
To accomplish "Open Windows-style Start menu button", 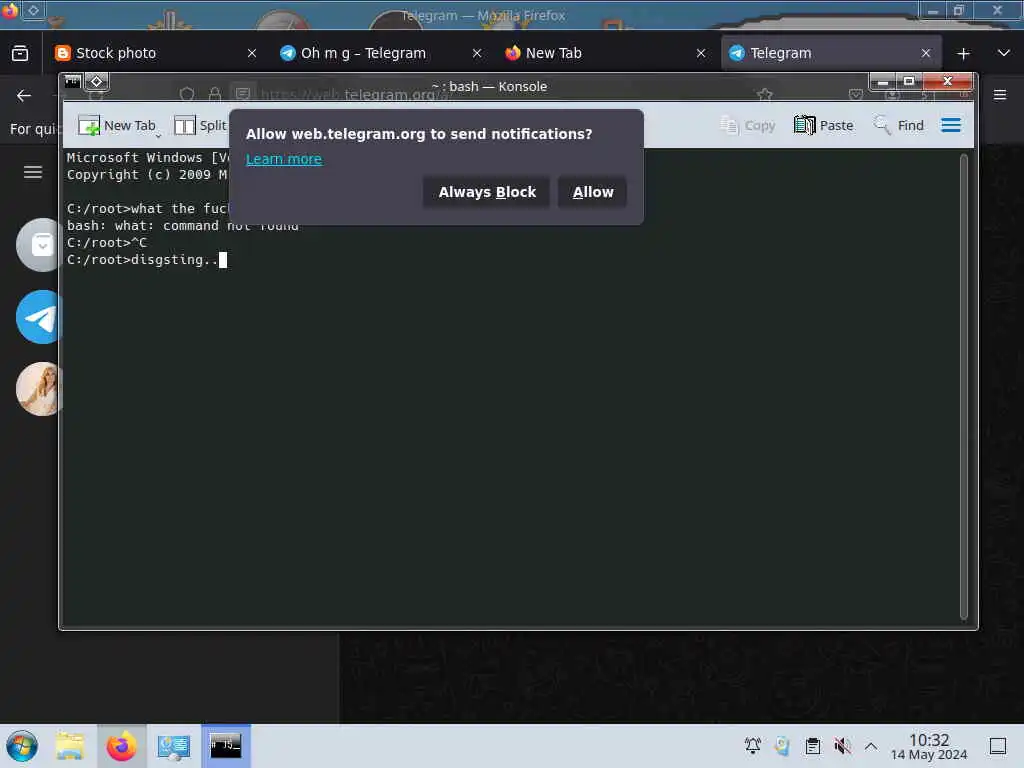I will click(x=22, y=746).
